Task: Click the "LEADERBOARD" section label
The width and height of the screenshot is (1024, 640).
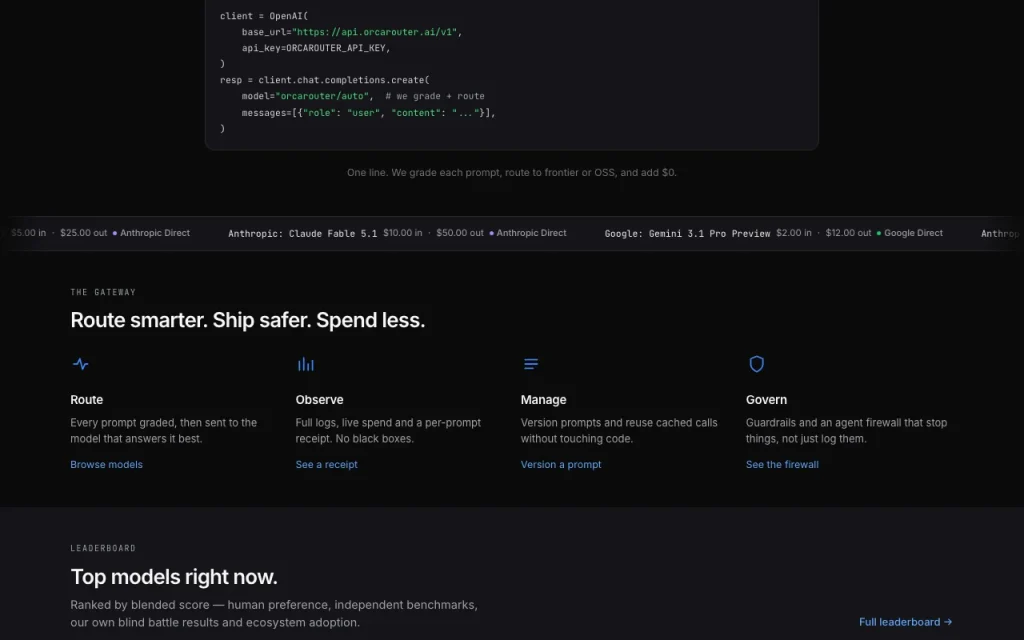Action: point(103,548)
